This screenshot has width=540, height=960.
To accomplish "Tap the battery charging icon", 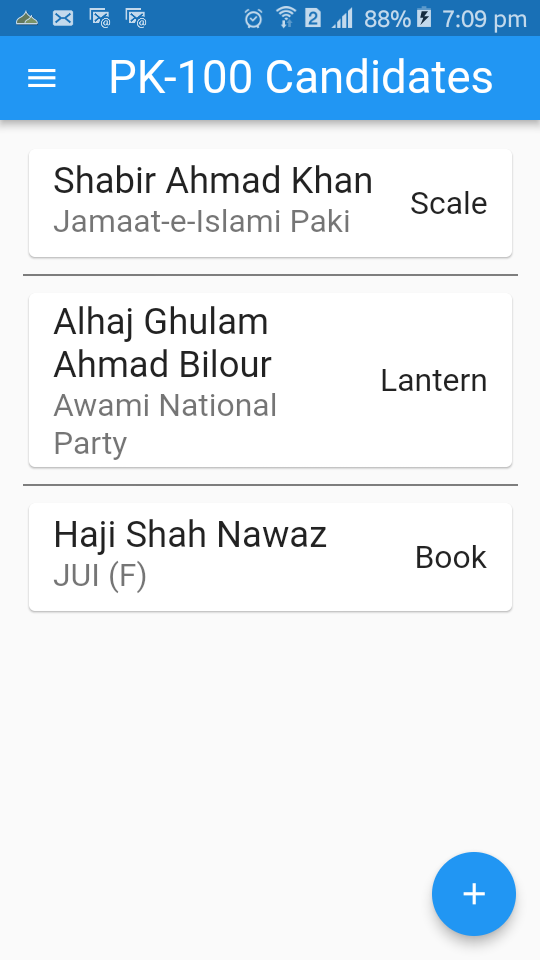I will (x=424, y=18).
